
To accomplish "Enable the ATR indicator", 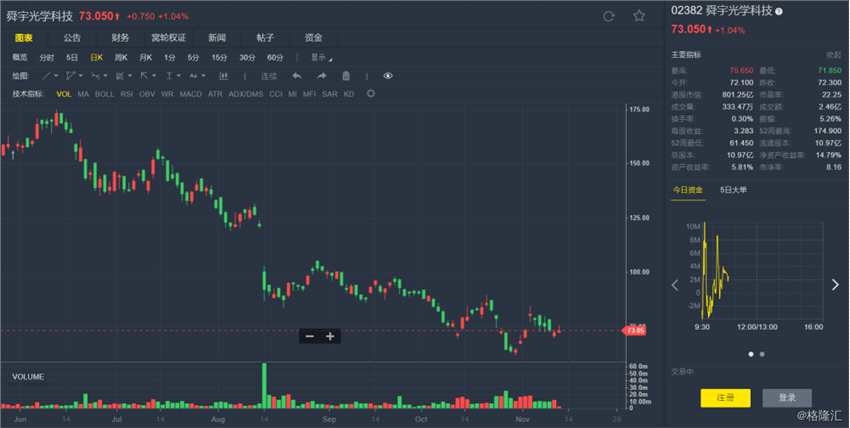I will 215,94.
